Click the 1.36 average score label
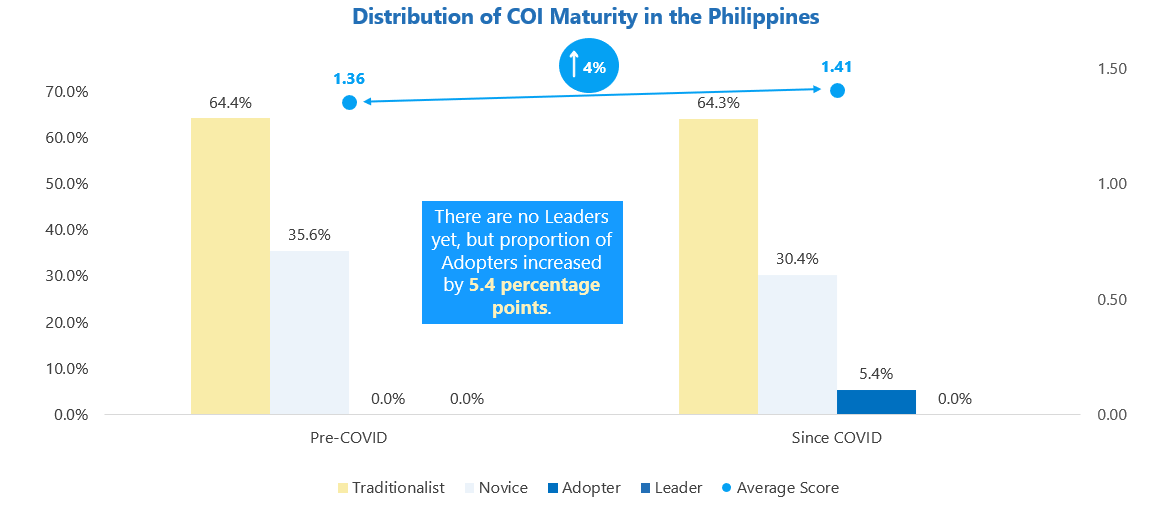 tap(349, 77)
